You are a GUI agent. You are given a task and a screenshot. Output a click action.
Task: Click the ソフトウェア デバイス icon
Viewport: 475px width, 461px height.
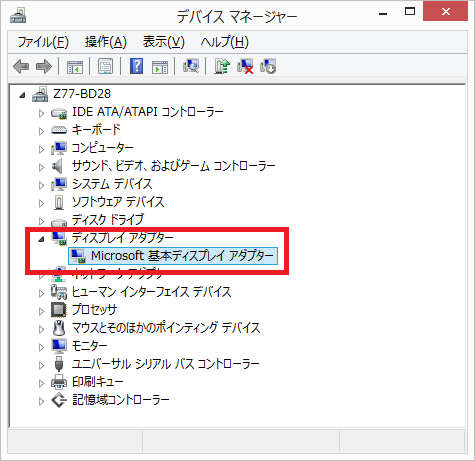[59, 202]
